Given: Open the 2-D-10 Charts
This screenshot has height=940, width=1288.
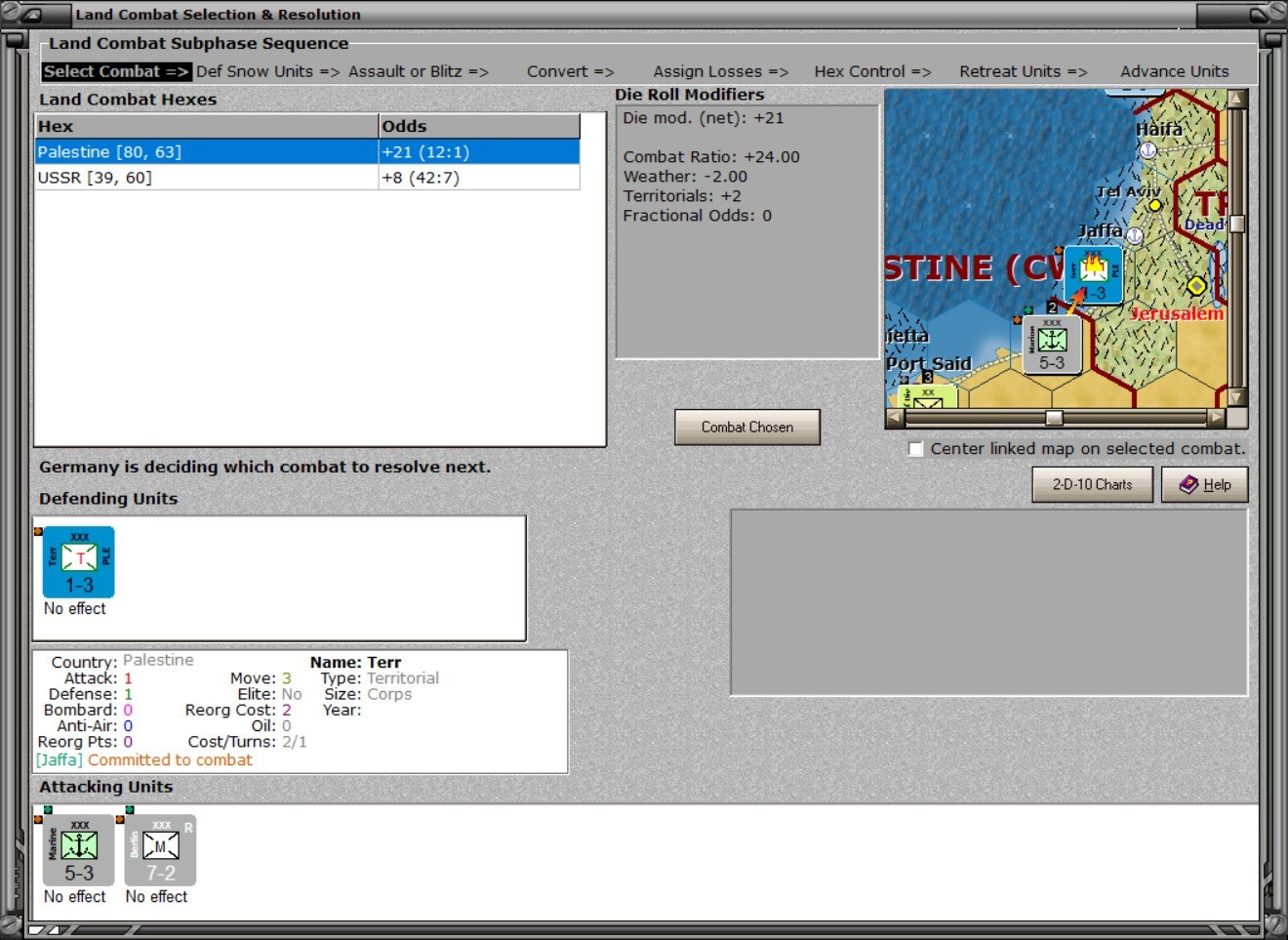Looking at the screenshot, I should tap(1093, 484).
